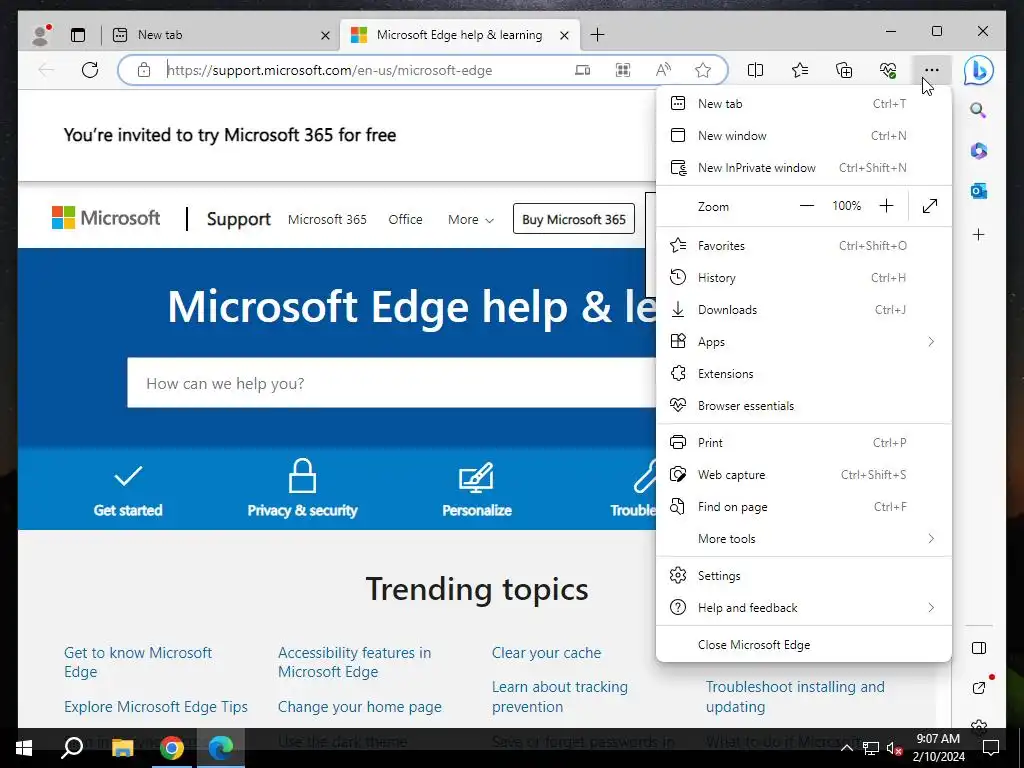Click the Bing Copilot sidebar icon
The width and height of the screenshot is (1024, 768).
978,71
